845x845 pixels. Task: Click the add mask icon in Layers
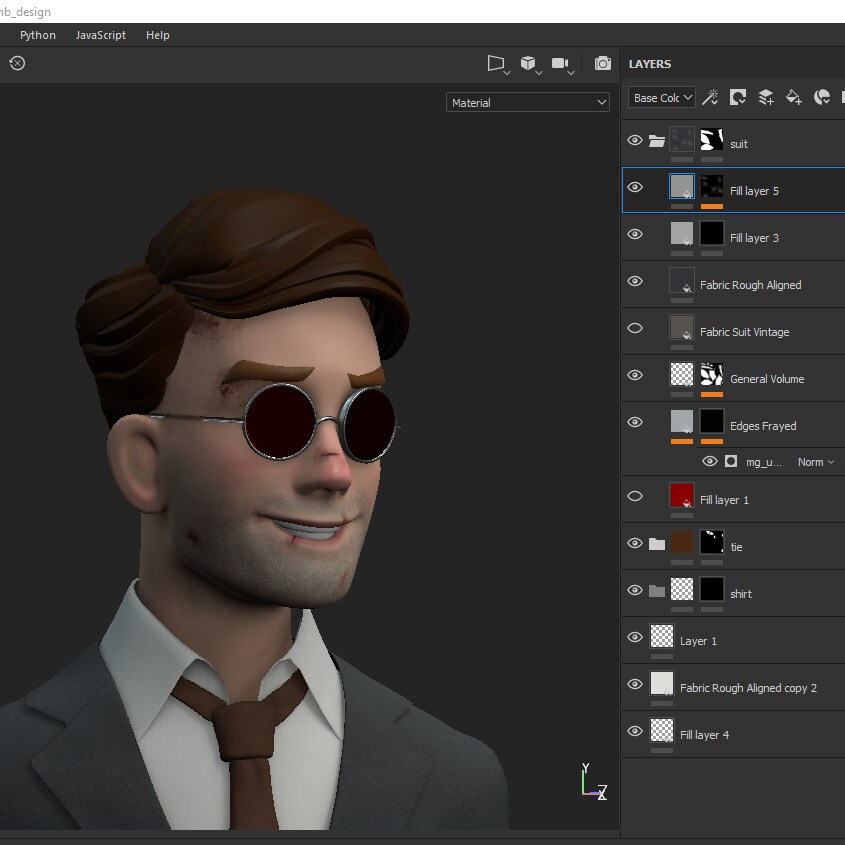738,97
